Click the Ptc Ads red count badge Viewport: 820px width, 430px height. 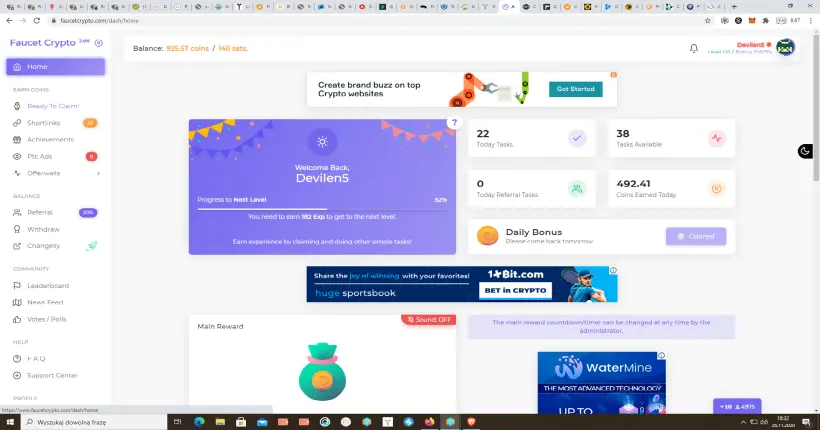pyautogui.click(x=92, y=156)
